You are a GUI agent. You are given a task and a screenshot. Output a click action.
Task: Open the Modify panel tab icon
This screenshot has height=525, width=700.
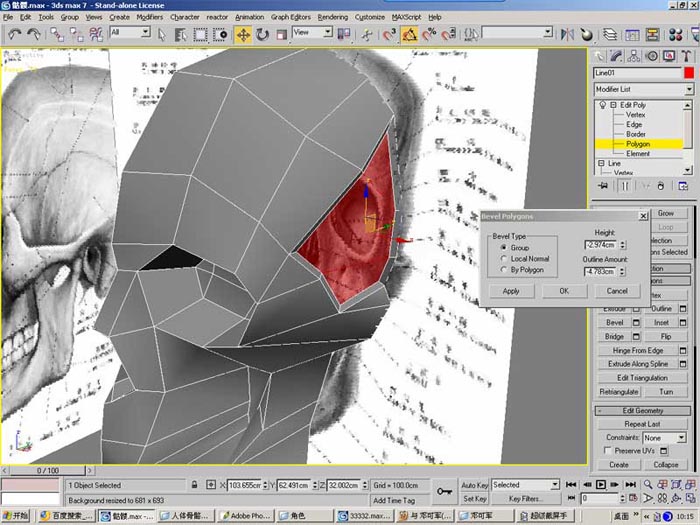click(x=616, y=55)
